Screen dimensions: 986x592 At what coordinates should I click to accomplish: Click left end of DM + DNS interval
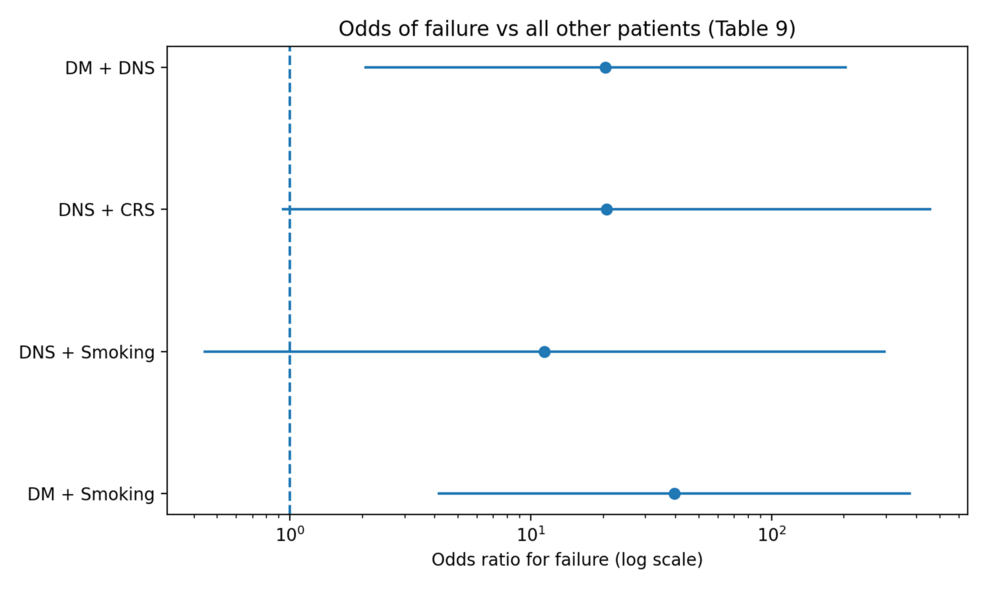tap(365, 68)
